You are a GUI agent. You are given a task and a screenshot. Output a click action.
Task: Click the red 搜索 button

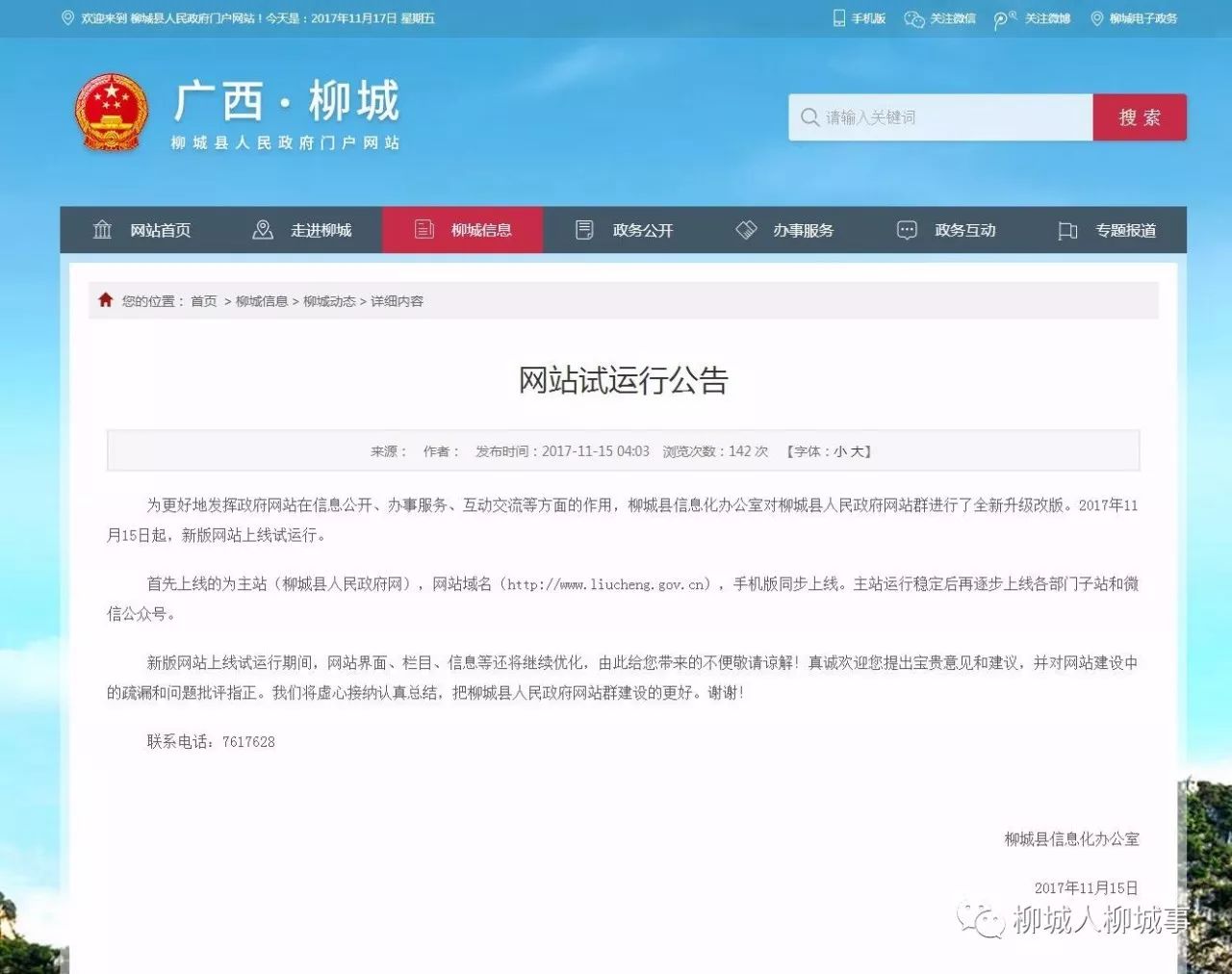[x=1140, y=117]
